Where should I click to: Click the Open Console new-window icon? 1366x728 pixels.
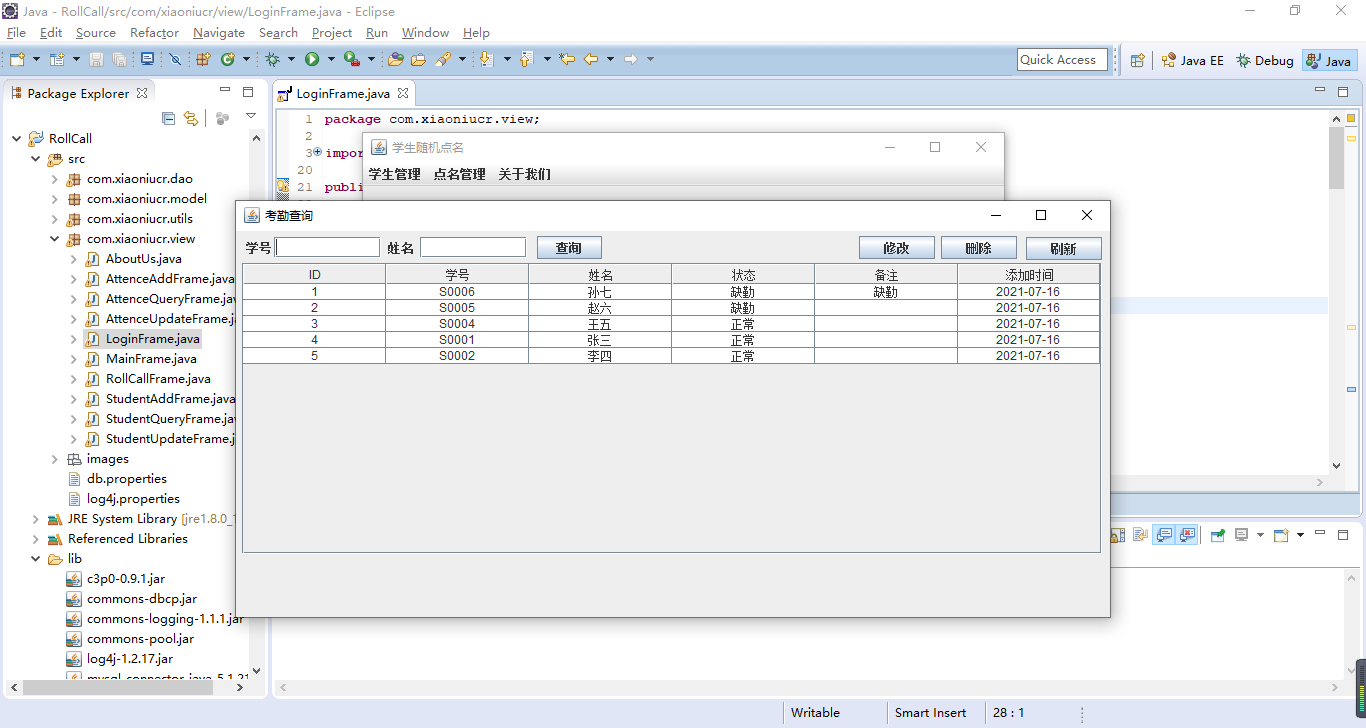1281,535
